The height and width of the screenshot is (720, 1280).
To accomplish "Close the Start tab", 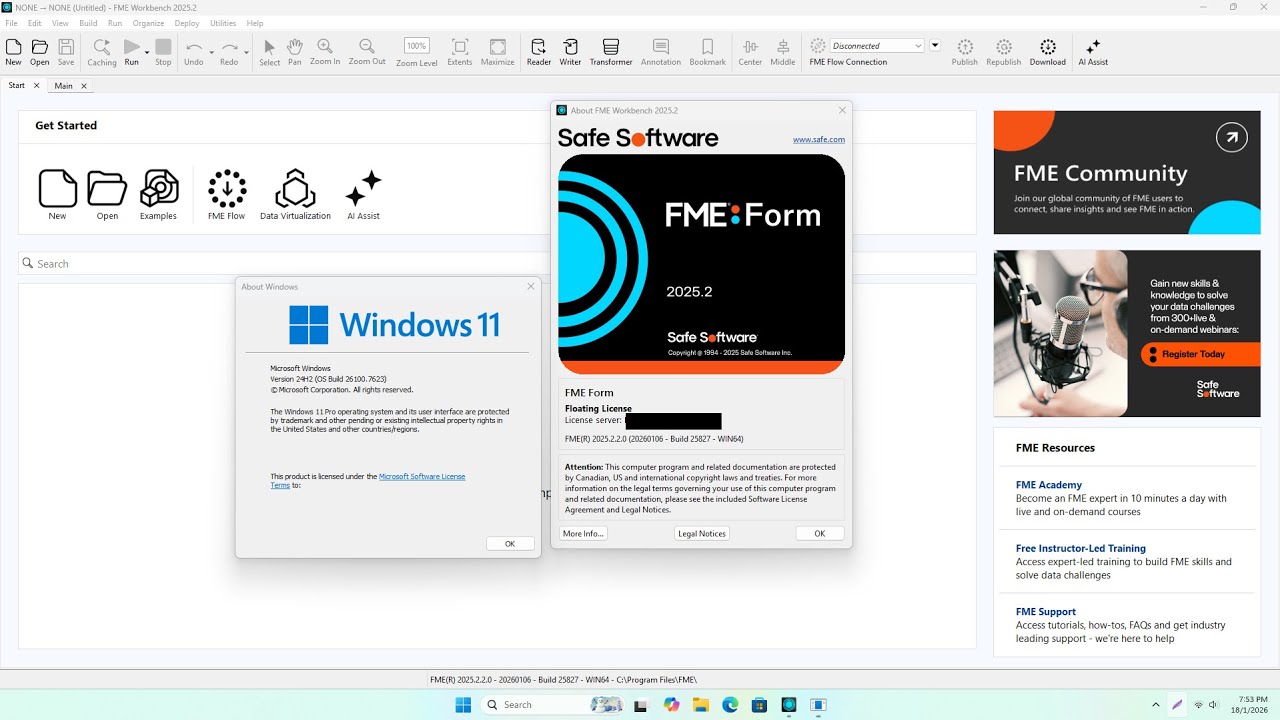I will pyautogui.click(x=37, y=86).
